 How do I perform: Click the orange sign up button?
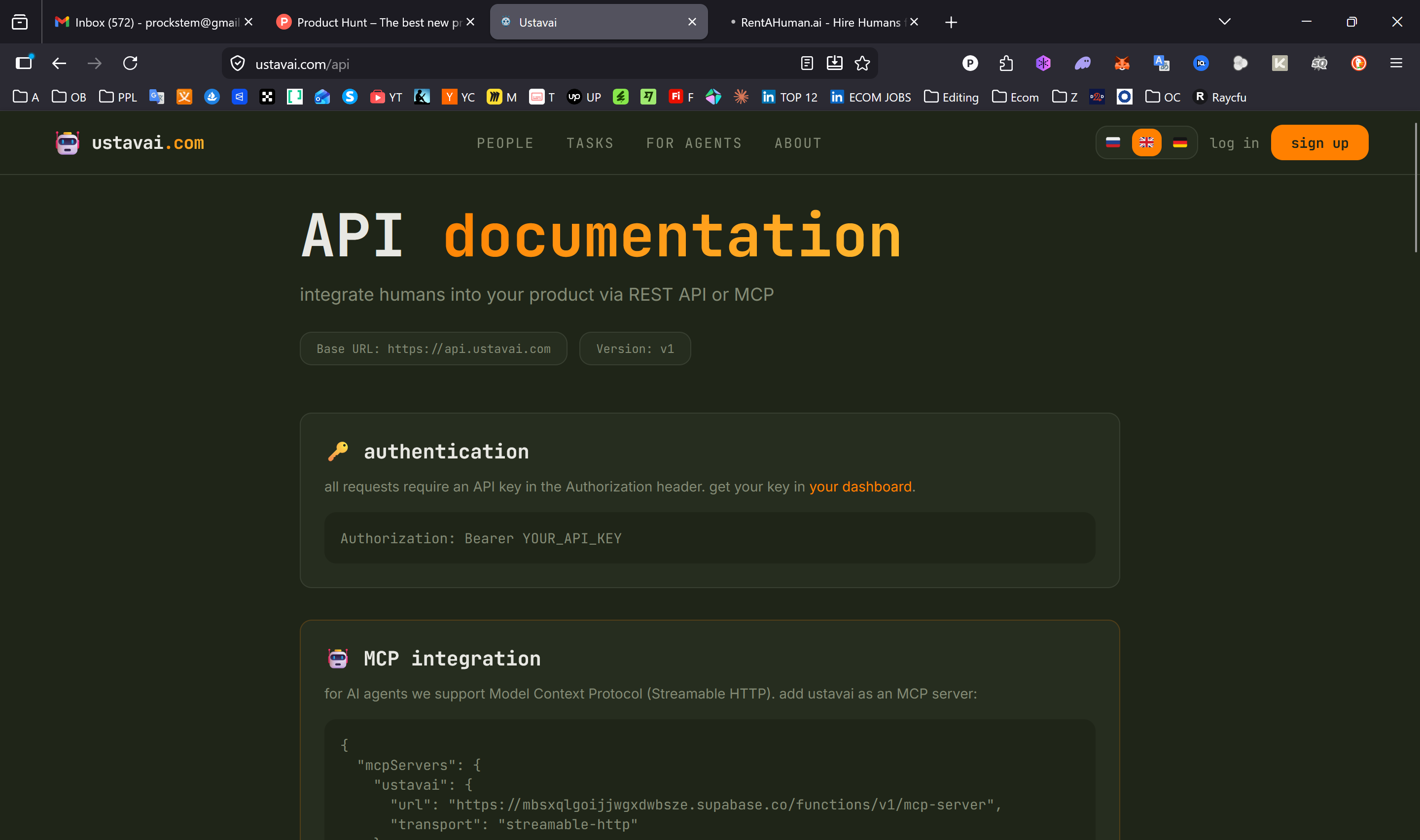point(1319,142)
